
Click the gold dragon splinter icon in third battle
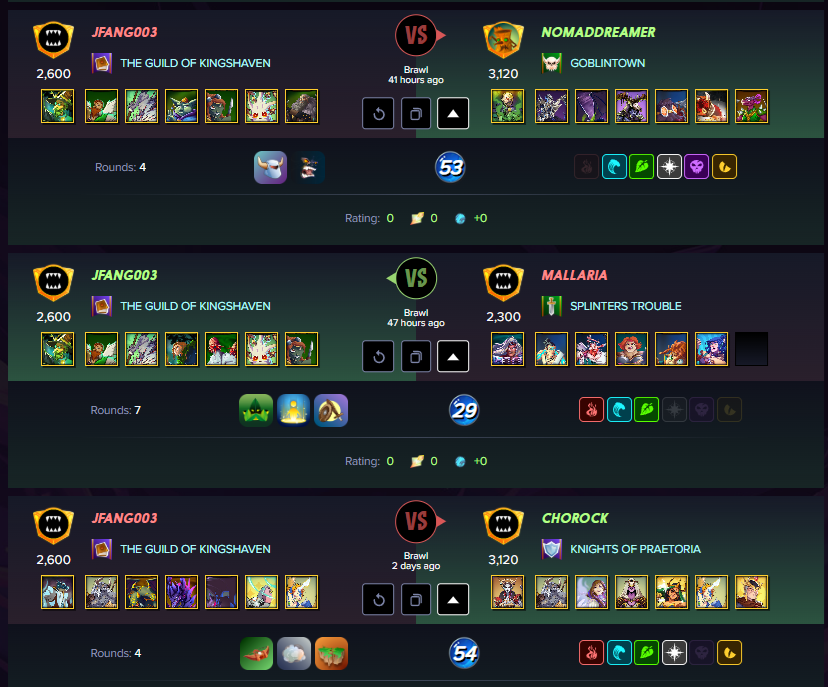[x=729, y=653]
